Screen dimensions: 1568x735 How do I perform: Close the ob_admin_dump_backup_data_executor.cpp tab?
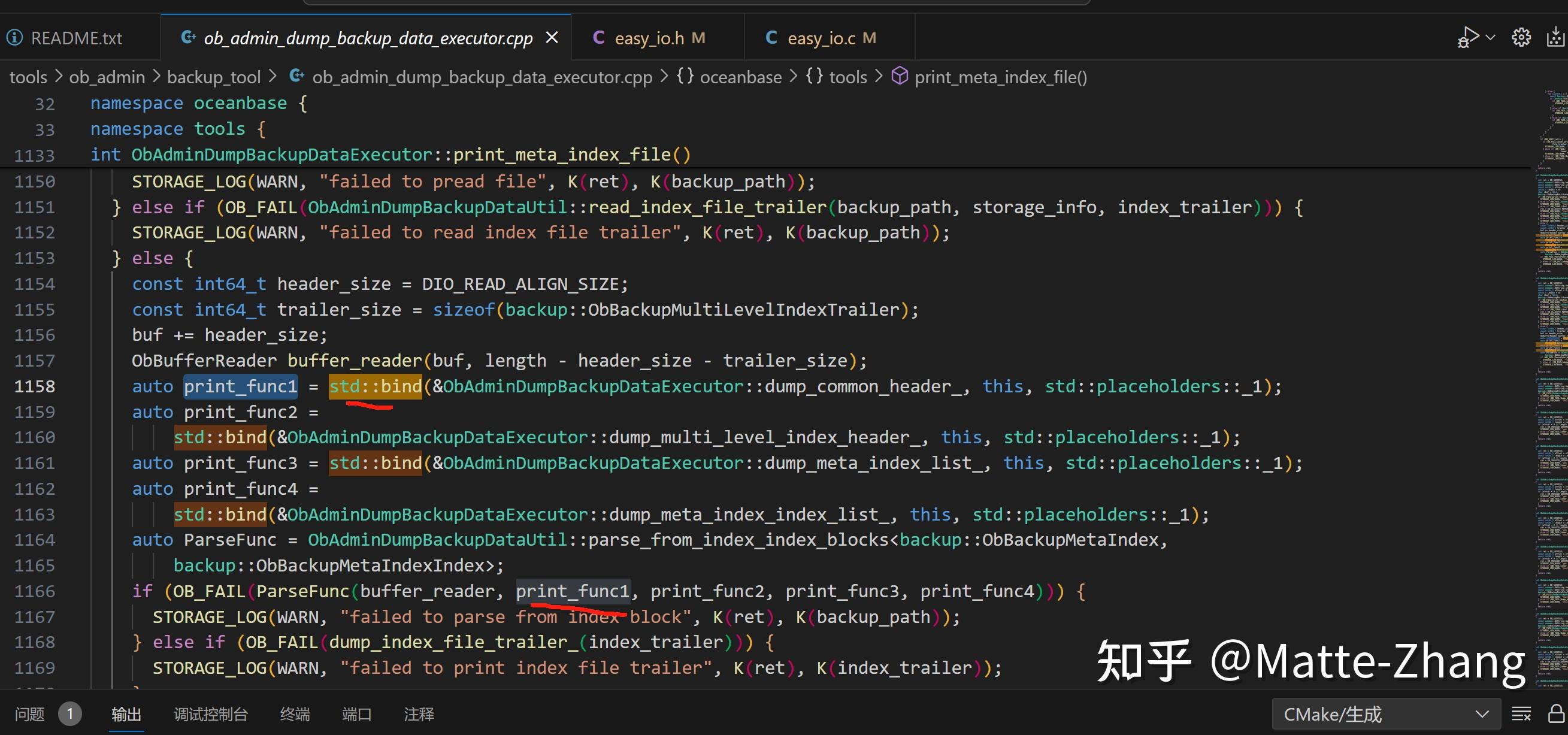552,37
